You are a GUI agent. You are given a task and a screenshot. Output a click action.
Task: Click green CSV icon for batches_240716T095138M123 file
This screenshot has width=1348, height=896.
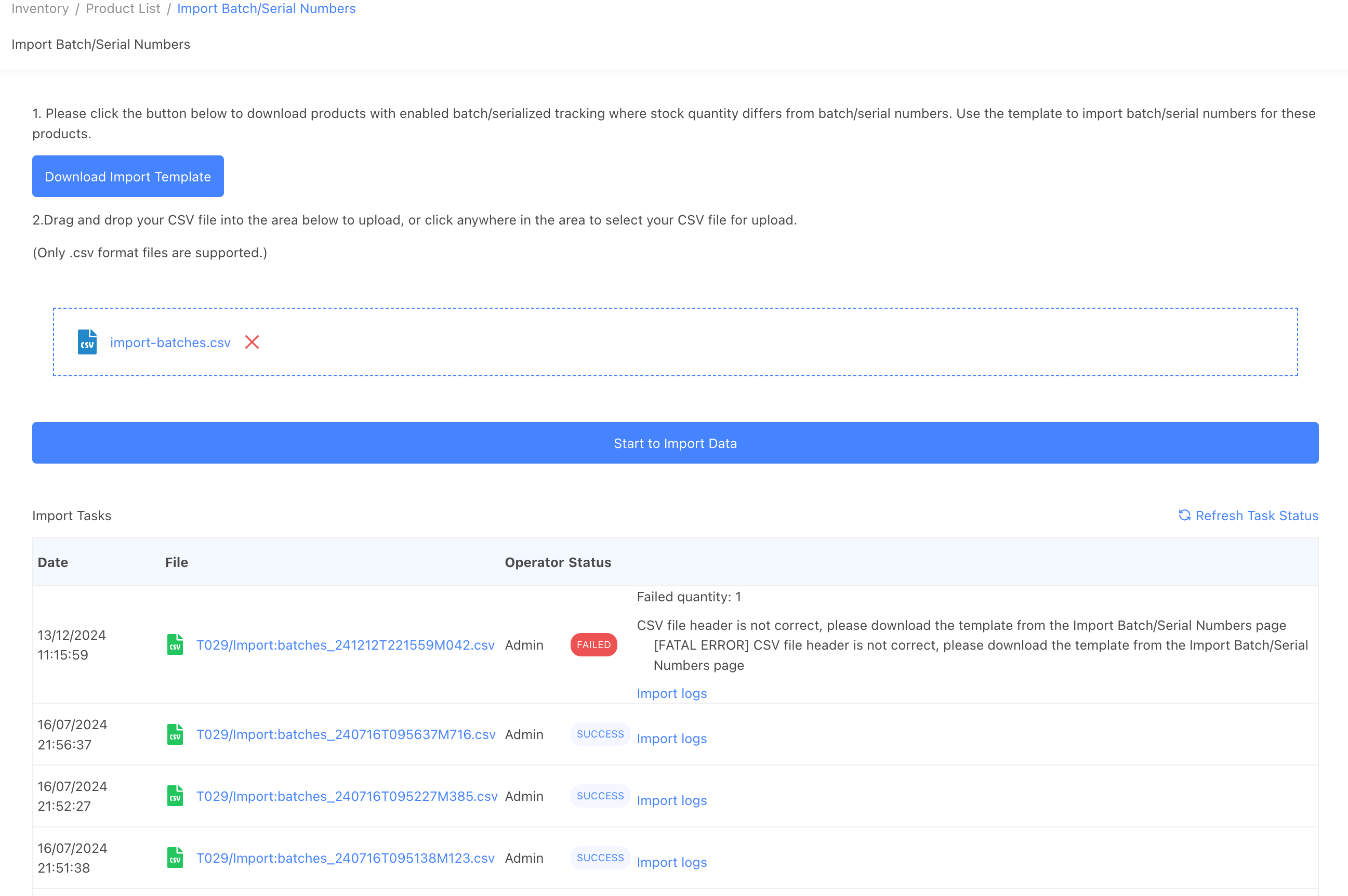tap(175, 858)
